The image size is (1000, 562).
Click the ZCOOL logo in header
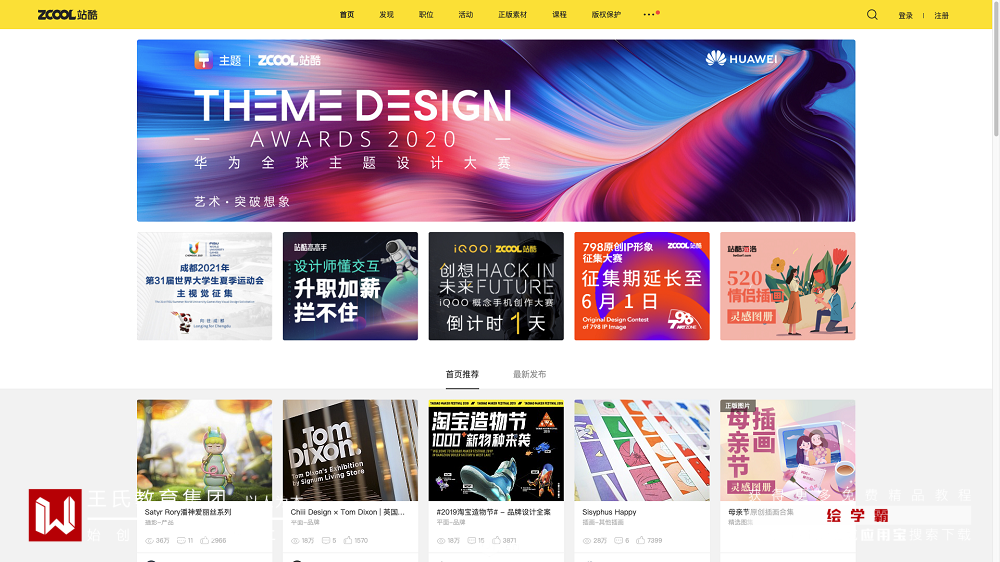pos(68,15)
